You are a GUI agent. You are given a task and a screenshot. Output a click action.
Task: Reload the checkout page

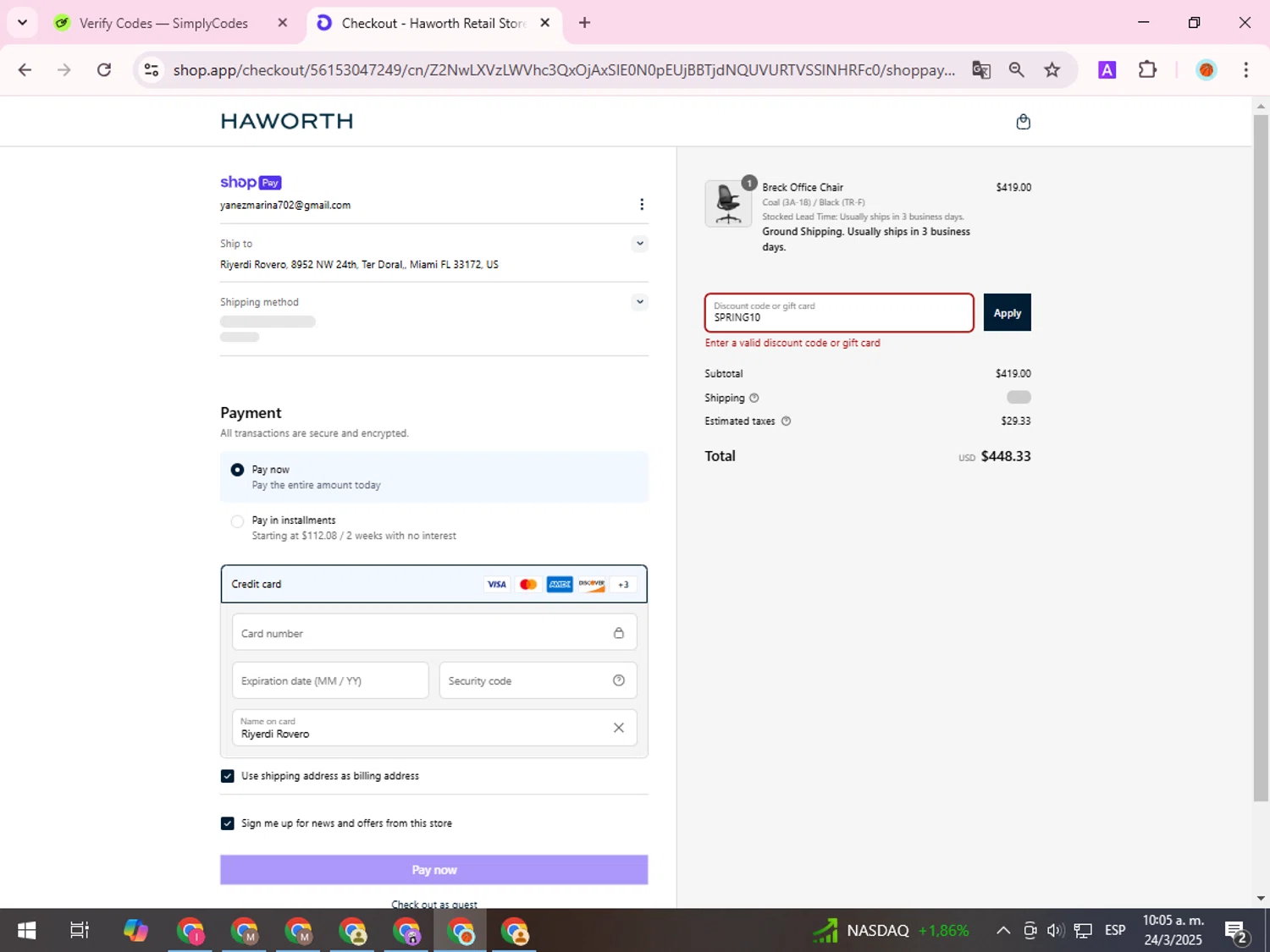(104, 70)
